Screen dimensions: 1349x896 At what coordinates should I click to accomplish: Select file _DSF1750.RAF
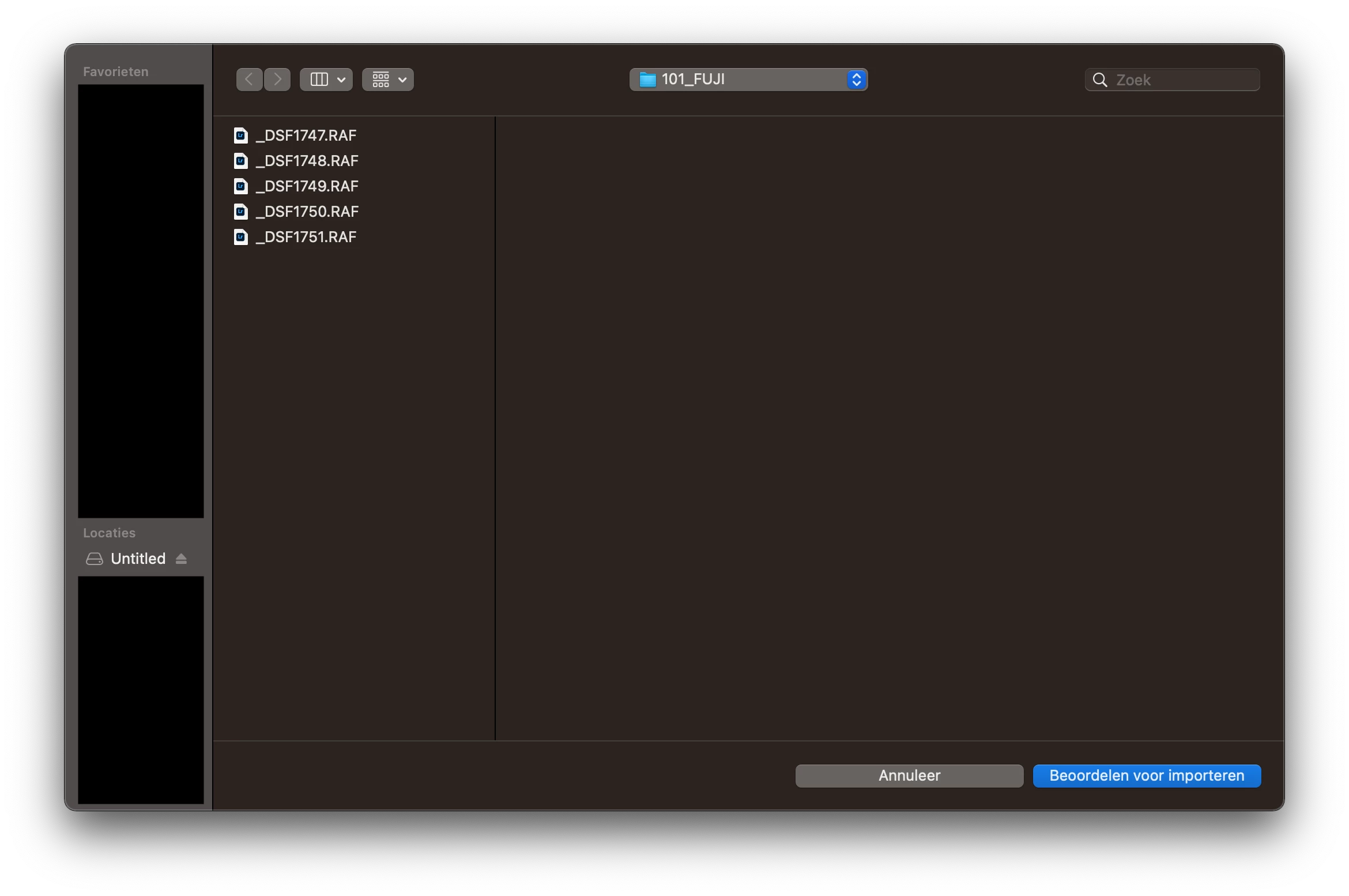307,212
